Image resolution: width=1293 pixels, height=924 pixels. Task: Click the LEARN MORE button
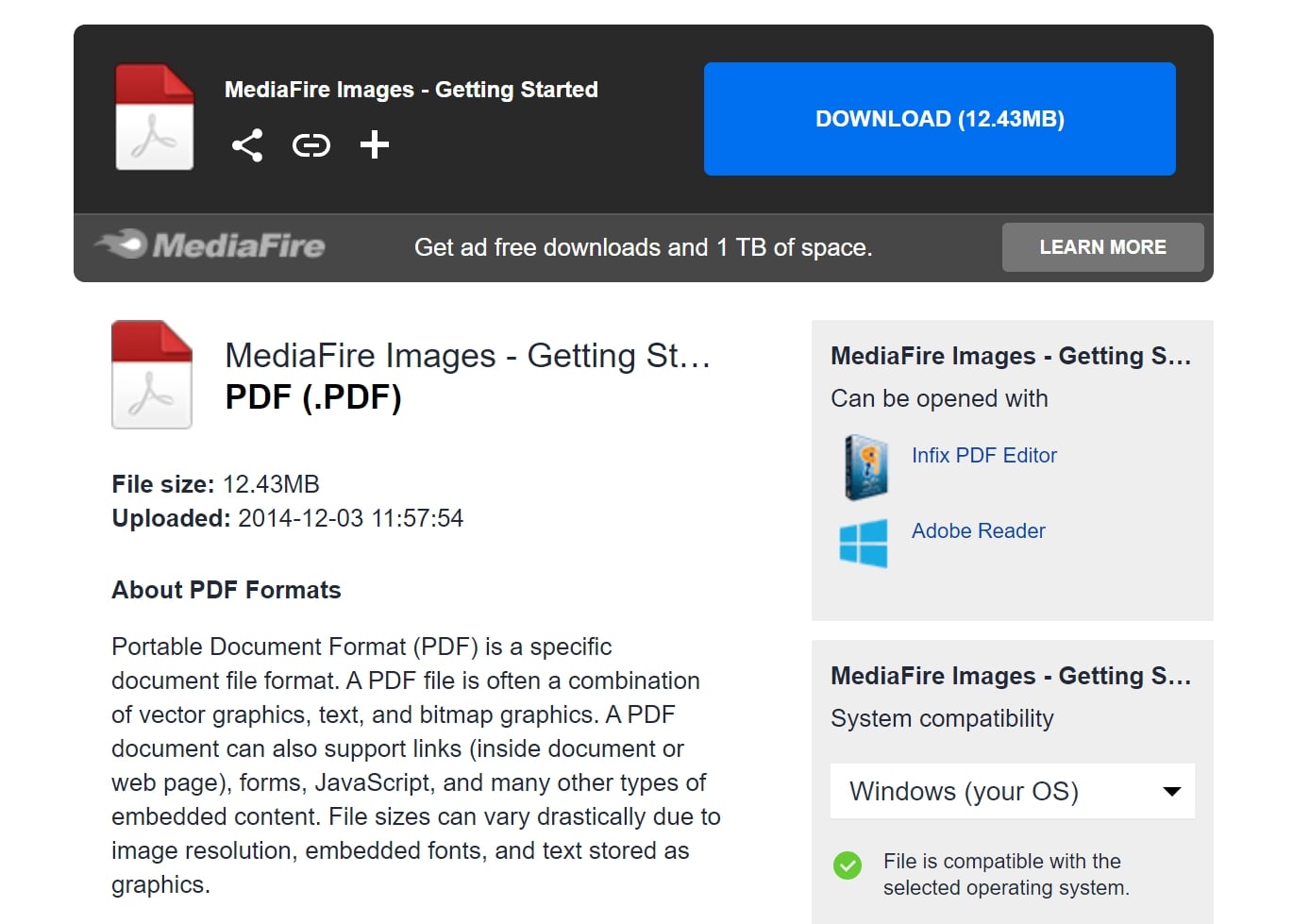point(1101,246)
